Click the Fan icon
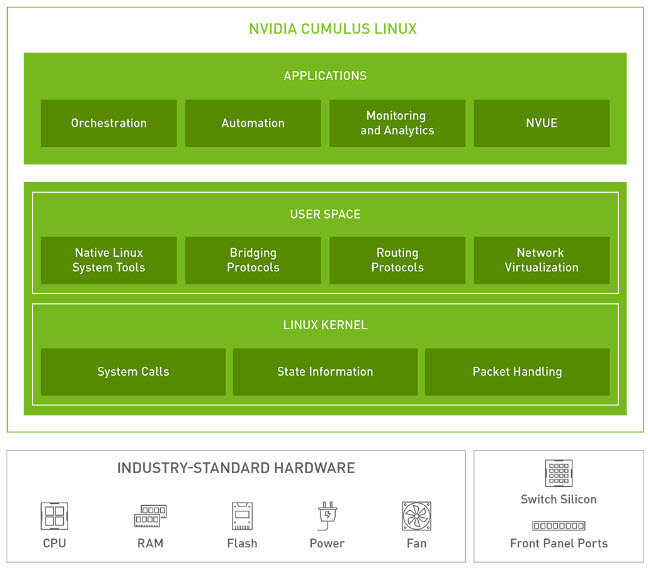The height and width of the screenshot is (570, 648). click(416, 516)
